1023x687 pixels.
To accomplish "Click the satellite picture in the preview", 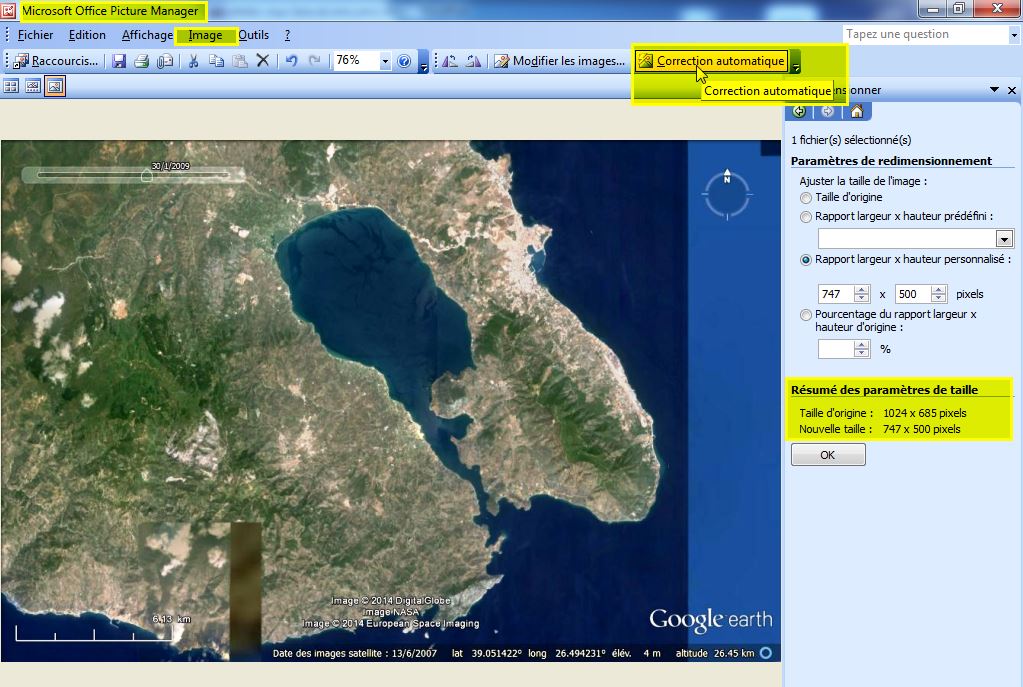I will click(391, 401).
